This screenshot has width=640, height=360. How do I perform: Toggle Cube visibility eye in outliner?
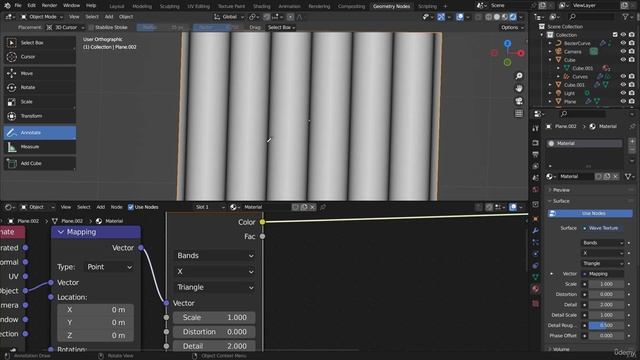623,60
